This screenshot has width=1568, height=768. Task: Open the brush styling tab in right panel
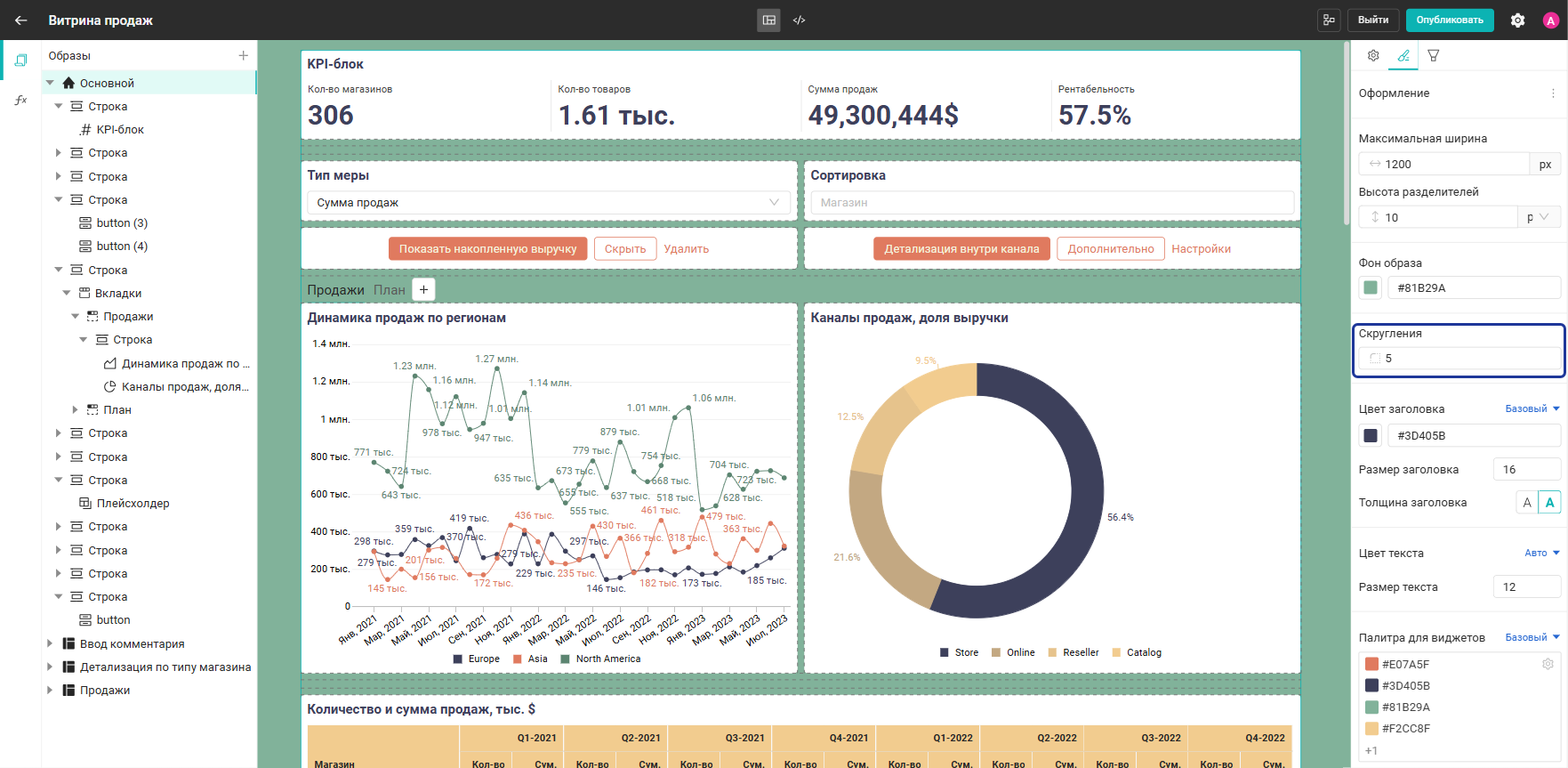tap(1403, 55)
